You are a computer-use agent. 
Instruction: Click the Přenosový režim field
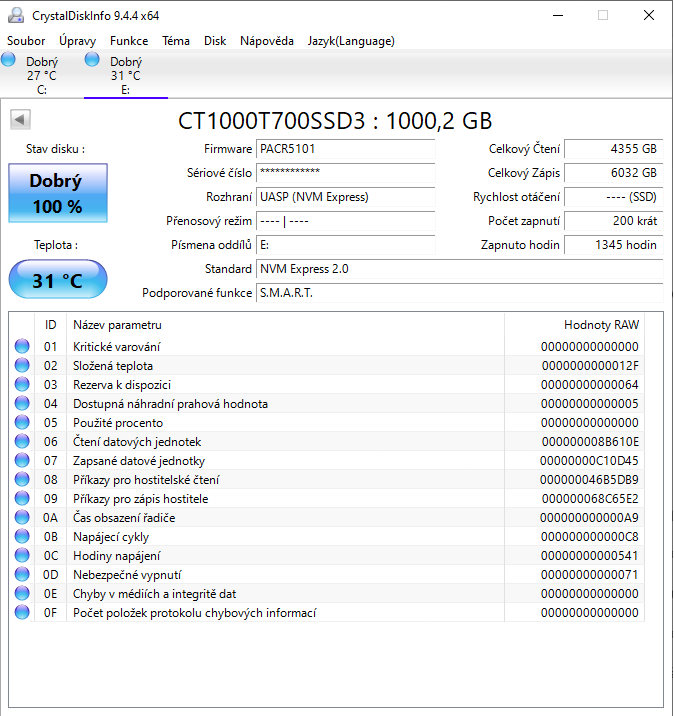[x=346, y=221]
